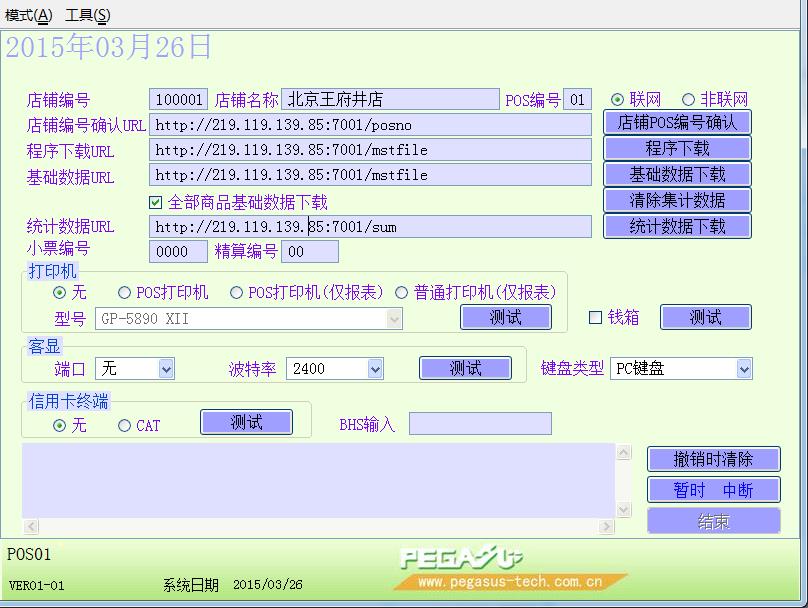
Task: Expand the 波特率 baud rate dropdown
Action: coord(374,369)
